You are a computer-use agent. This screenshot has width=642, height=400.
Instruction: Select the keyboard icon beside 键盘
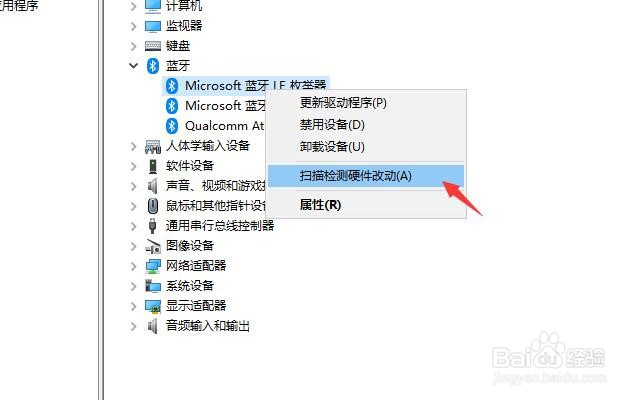coord(153,45)
